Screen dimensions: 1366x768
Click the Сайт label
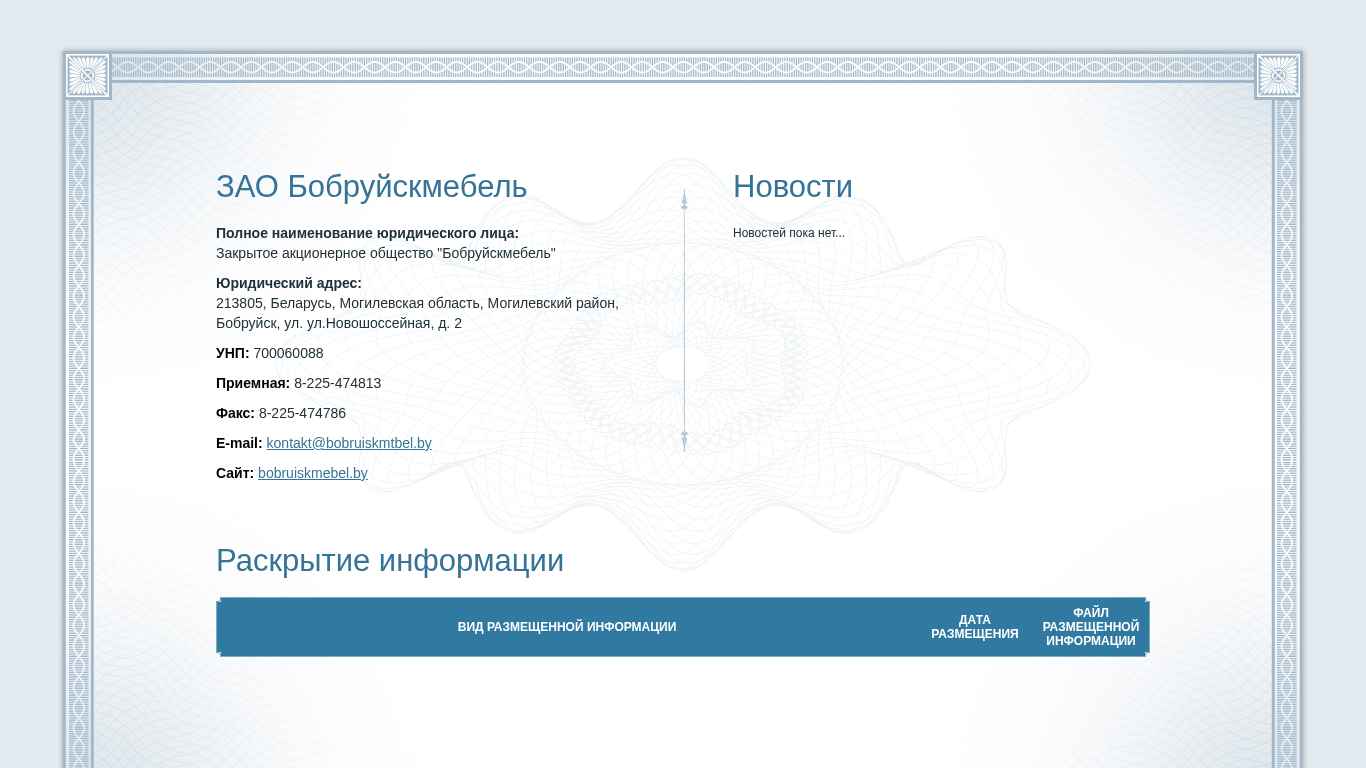coord(235,473)
